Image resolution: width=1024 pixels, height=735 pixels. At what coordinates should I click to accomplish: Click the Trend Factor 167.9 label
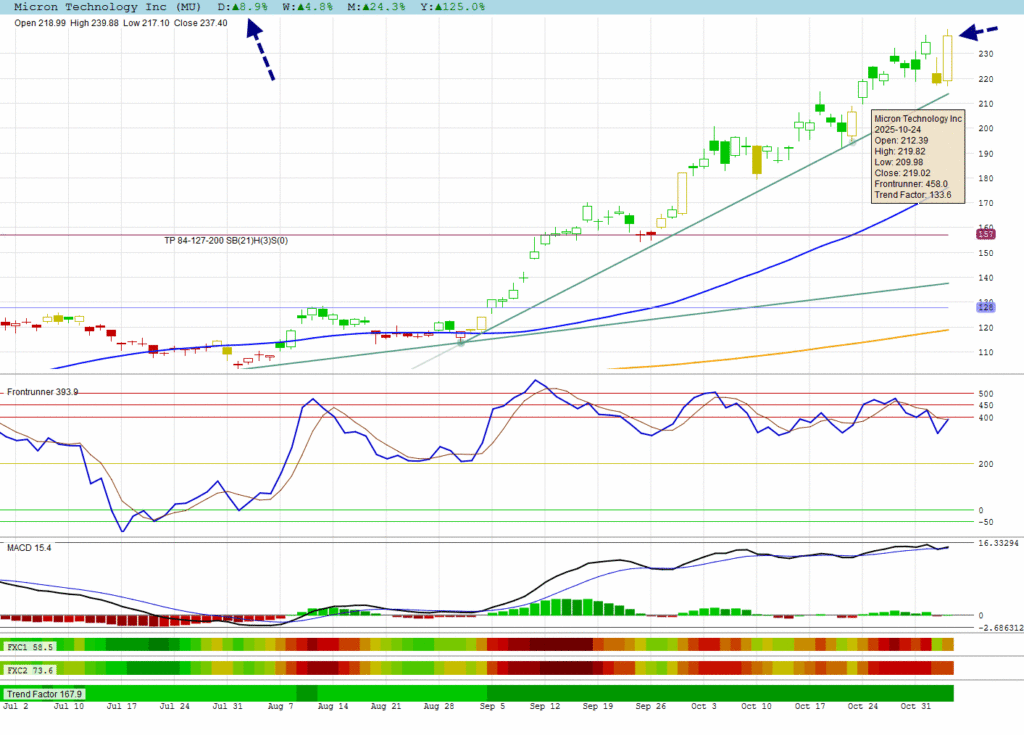[x=45, y=693]
